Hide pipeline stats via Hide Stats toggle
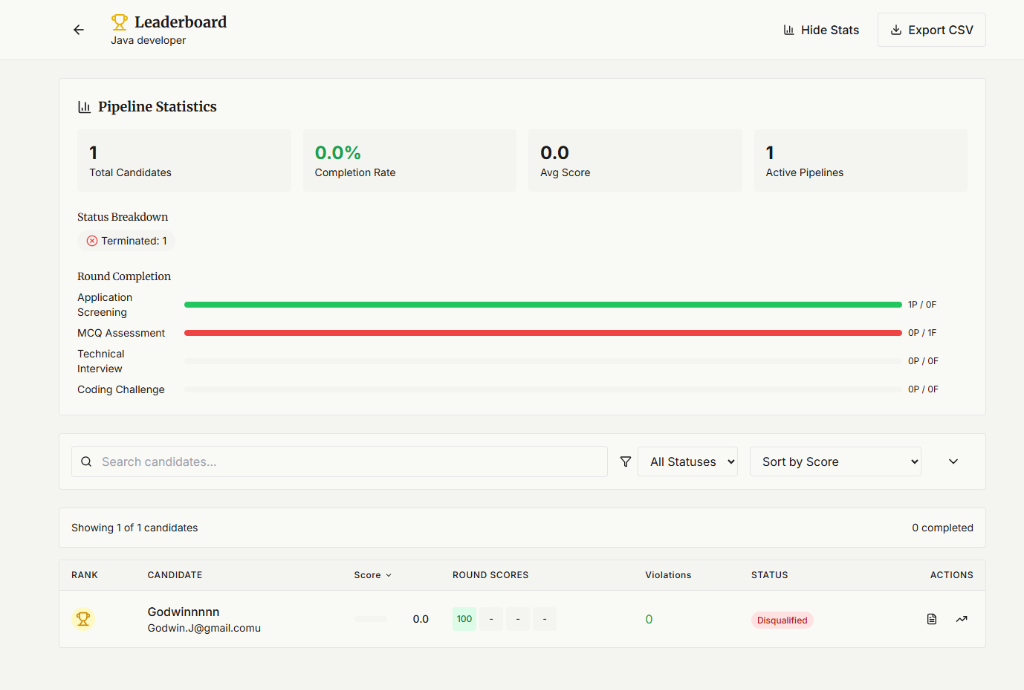 [x=821, y=29]
